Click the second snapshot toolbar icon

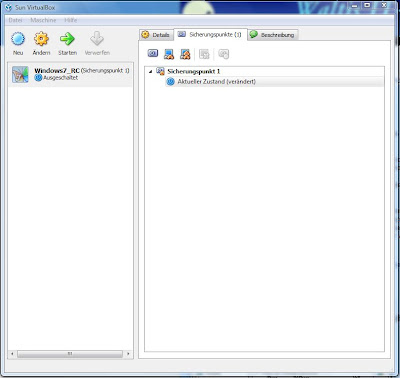pyautogui.click(x=169, y=54)
